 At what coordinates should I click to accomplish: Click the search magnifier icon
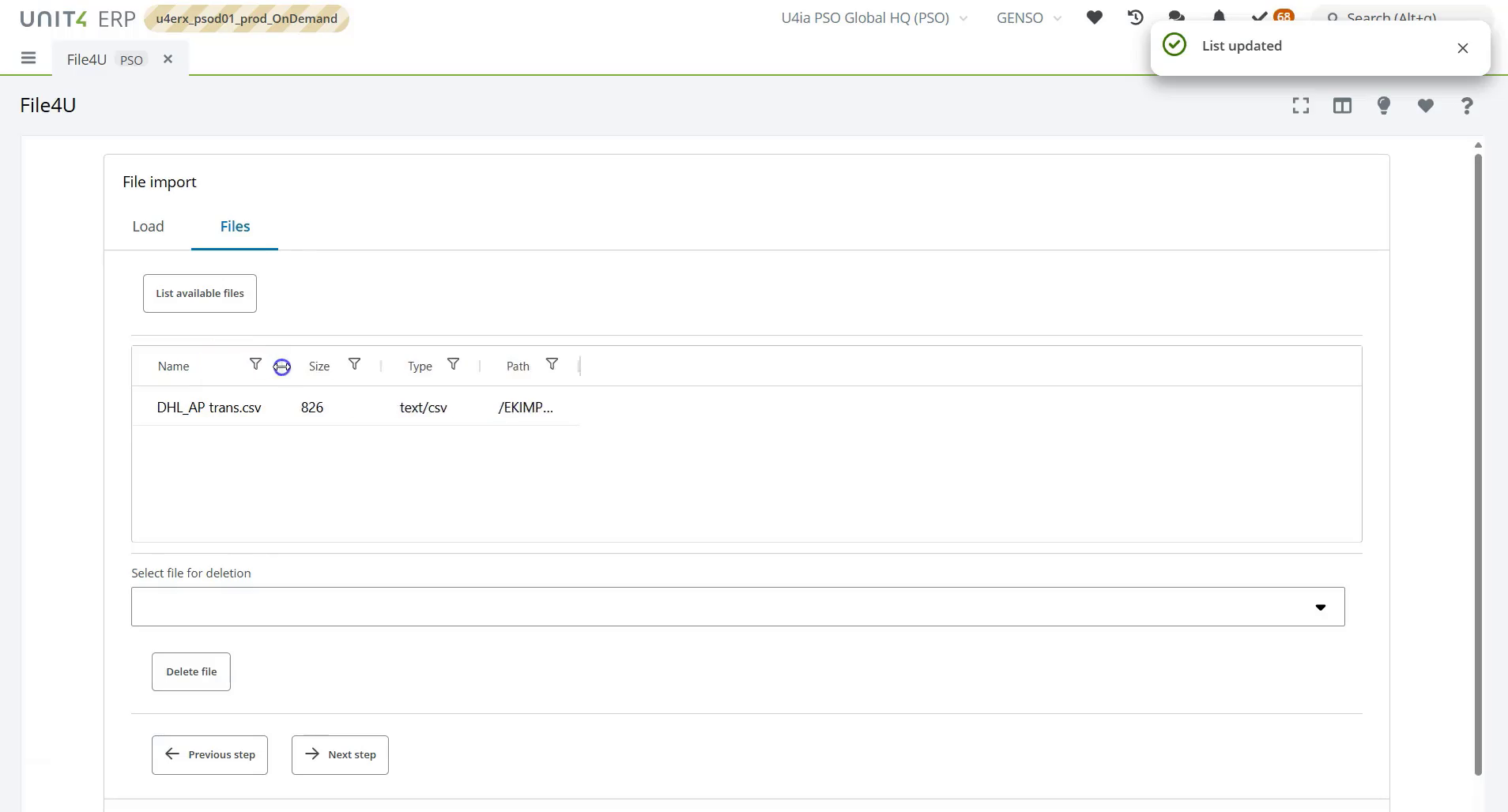pyautogui.click(x=1333, y=17)
